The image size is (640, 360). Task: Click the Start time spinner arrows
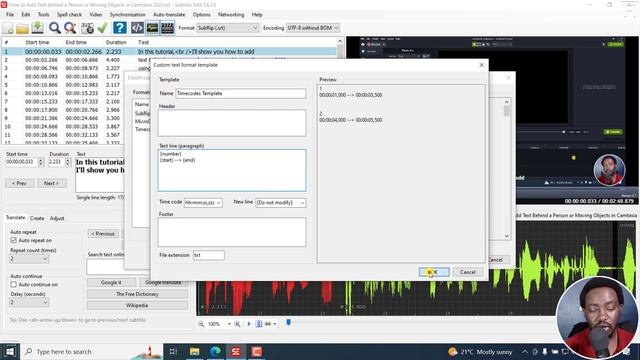coord(40,162)
